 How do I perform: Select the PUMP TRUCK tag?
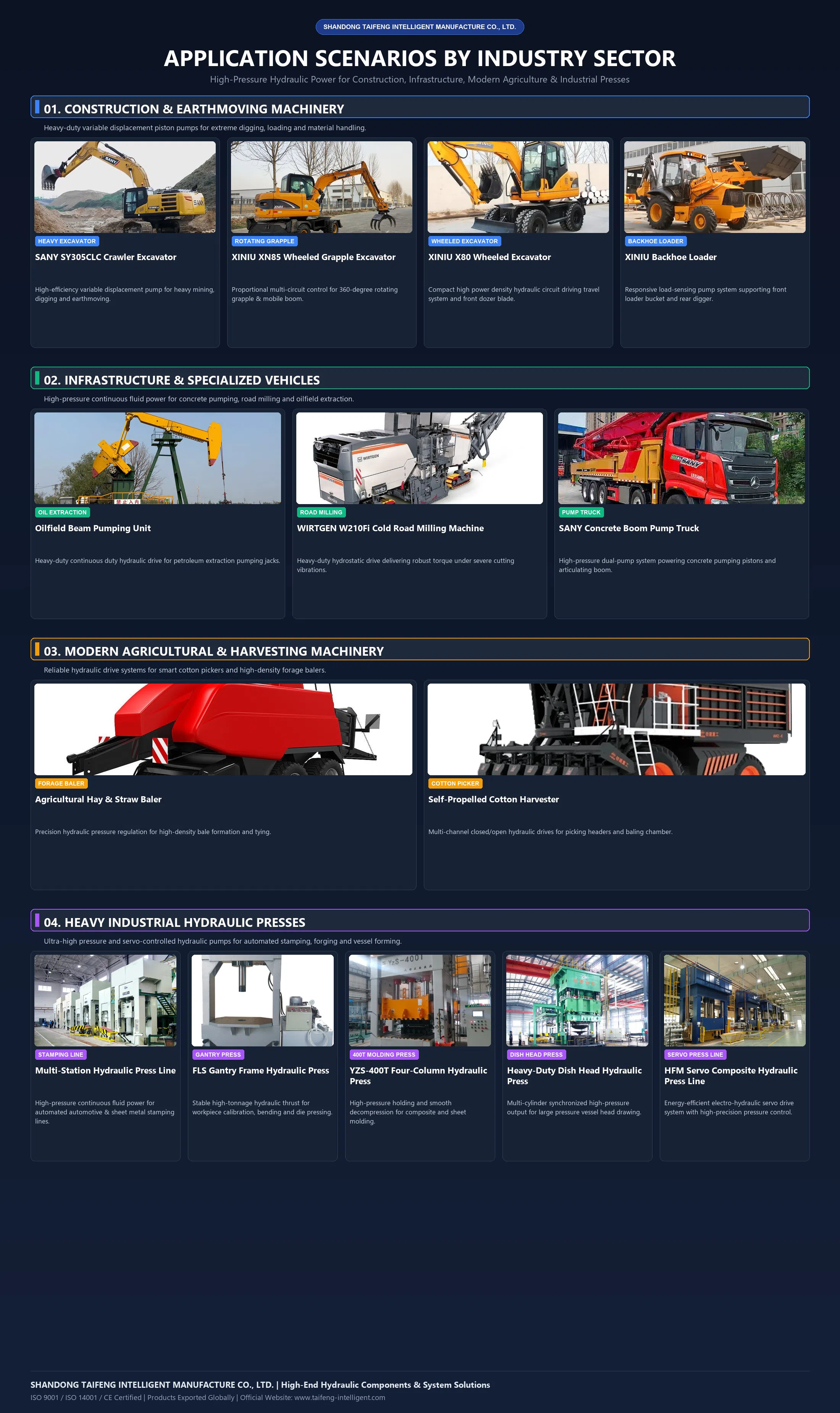[x=581, y=512]
